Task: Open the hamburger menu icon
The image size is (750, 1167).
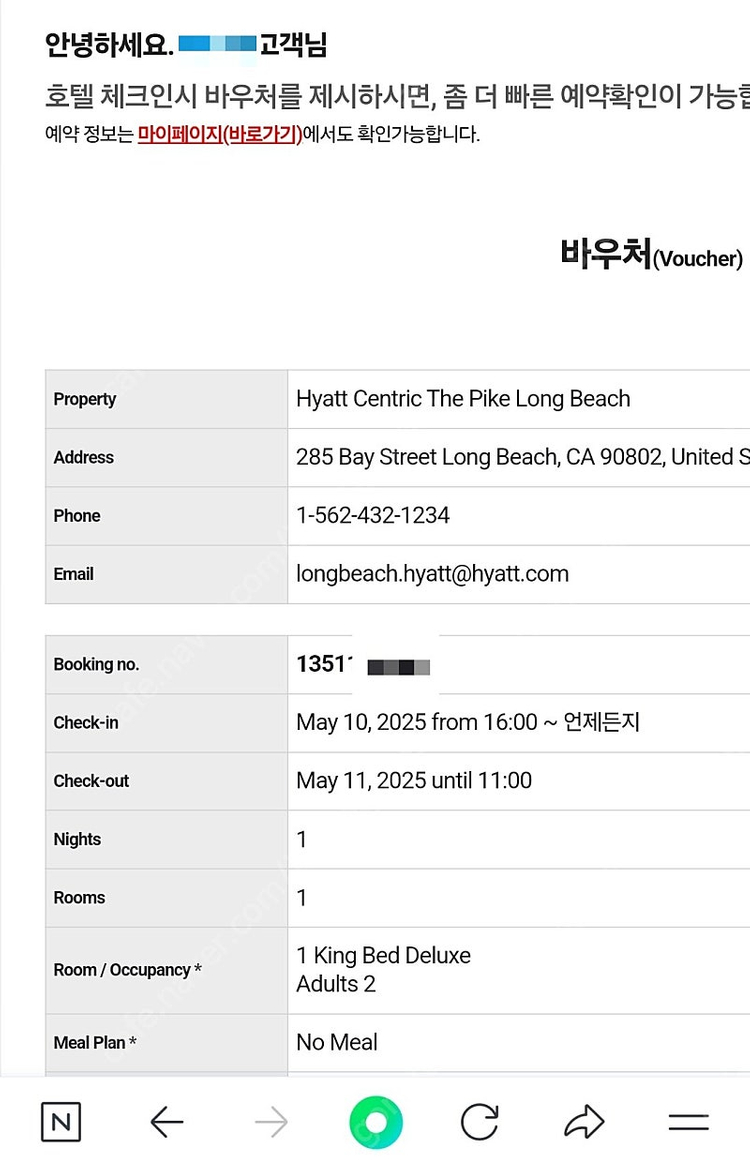Action: point(688,1122)
